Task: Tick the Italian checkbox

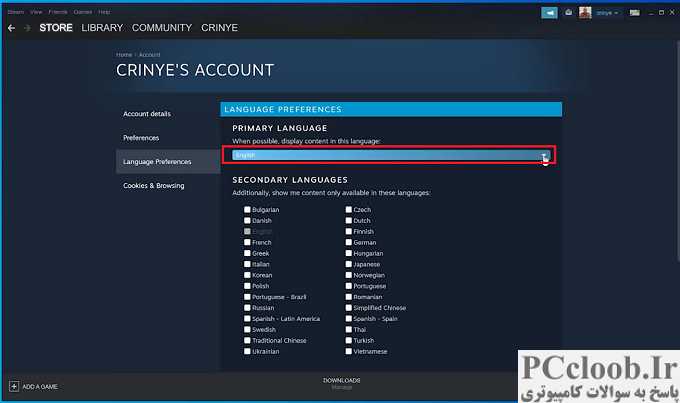Action: point(247,264)
